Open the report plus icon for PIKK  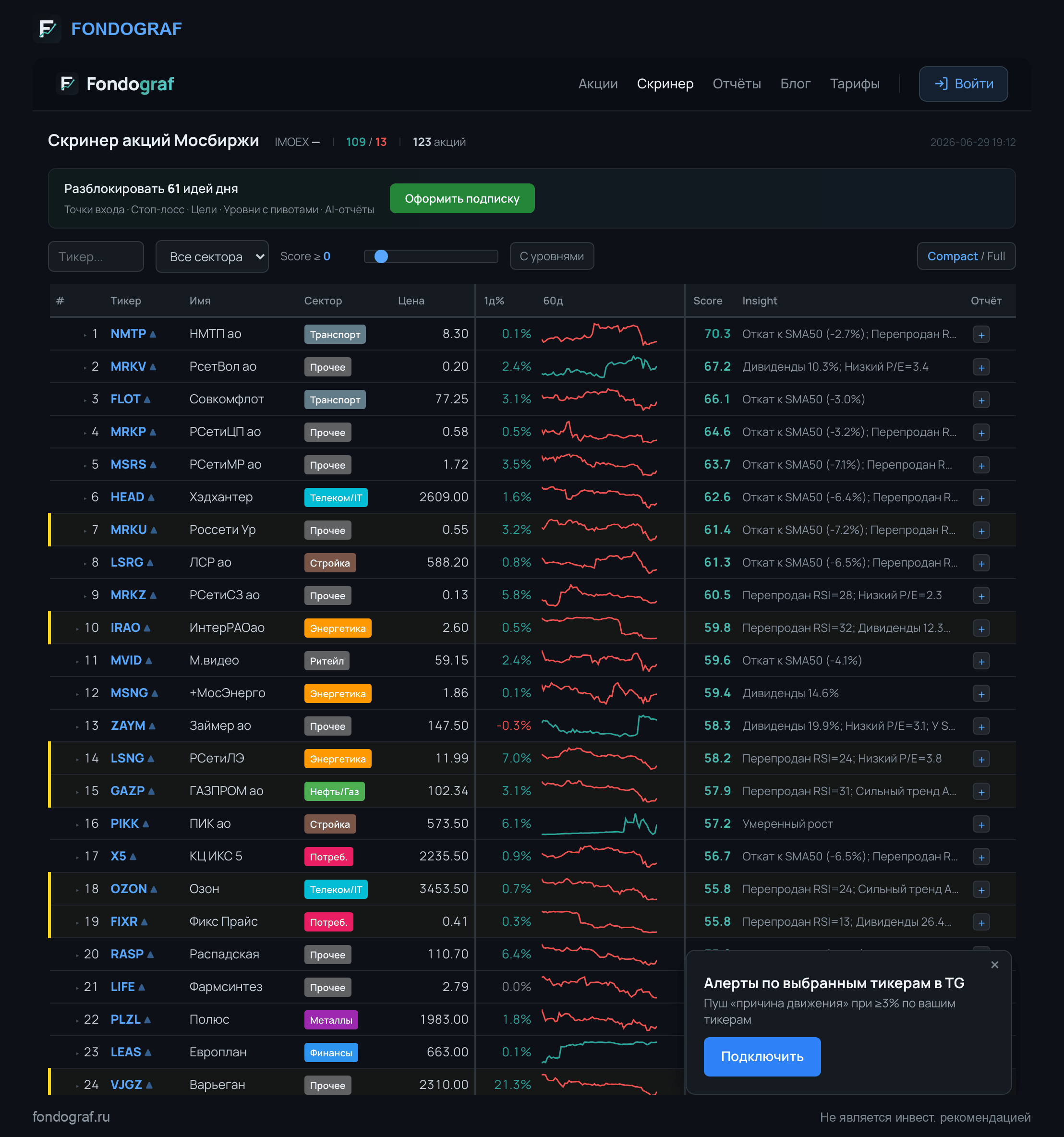tap(981, 823)
